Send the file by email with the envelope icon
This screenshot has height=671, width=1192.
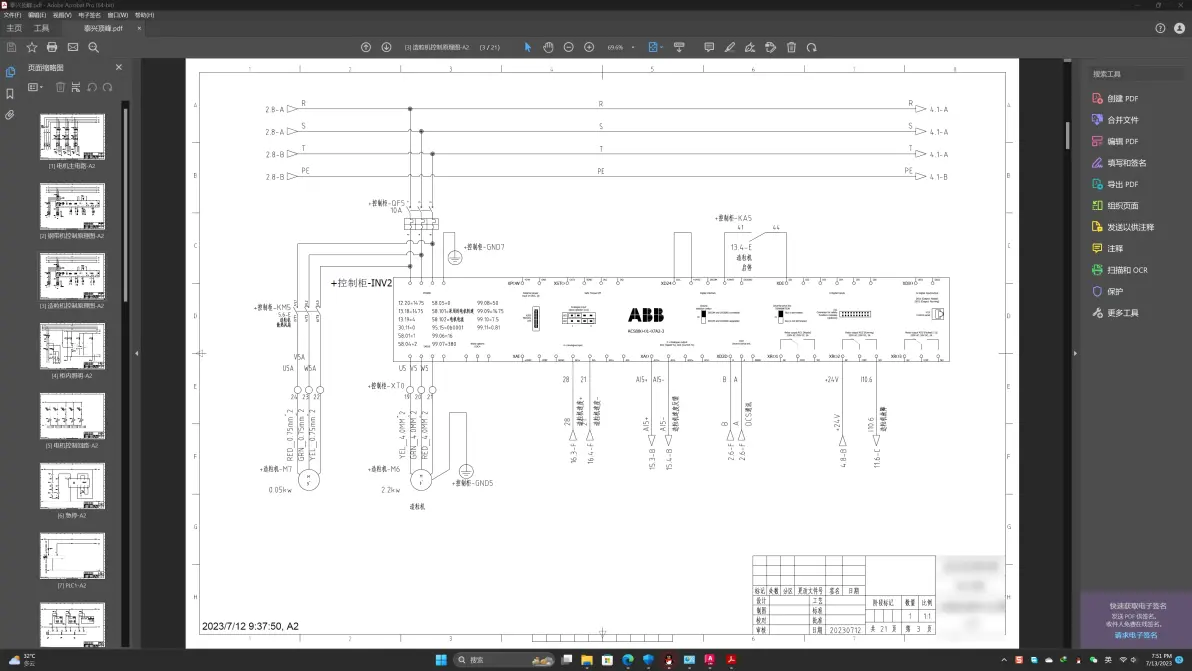click(x=73, y=47)
